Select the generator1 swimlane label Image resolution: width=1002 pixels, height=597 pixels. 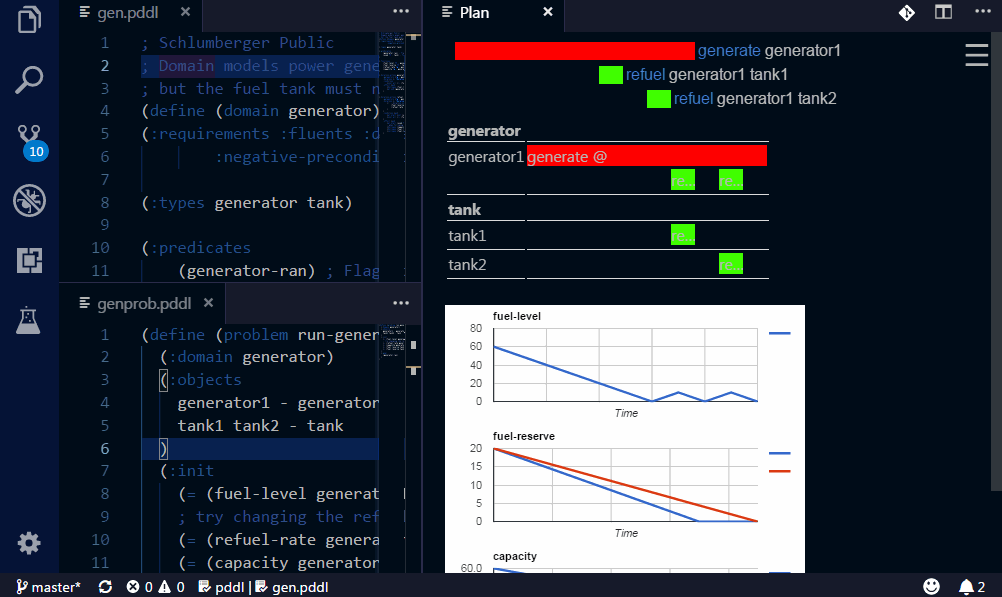486,157
